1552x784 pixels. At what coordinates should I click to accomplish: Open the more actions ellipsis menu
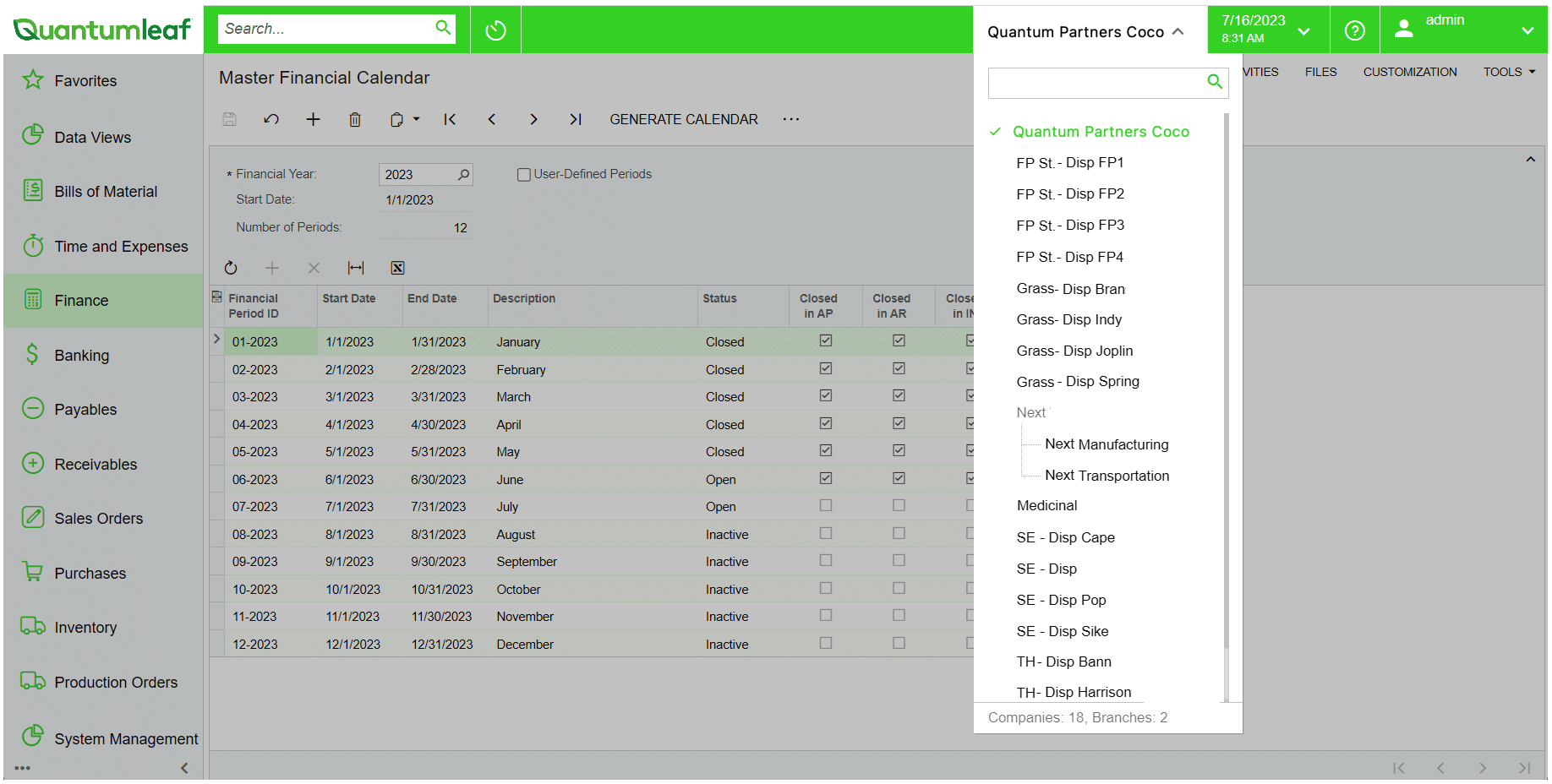click(x=791, y=119)
